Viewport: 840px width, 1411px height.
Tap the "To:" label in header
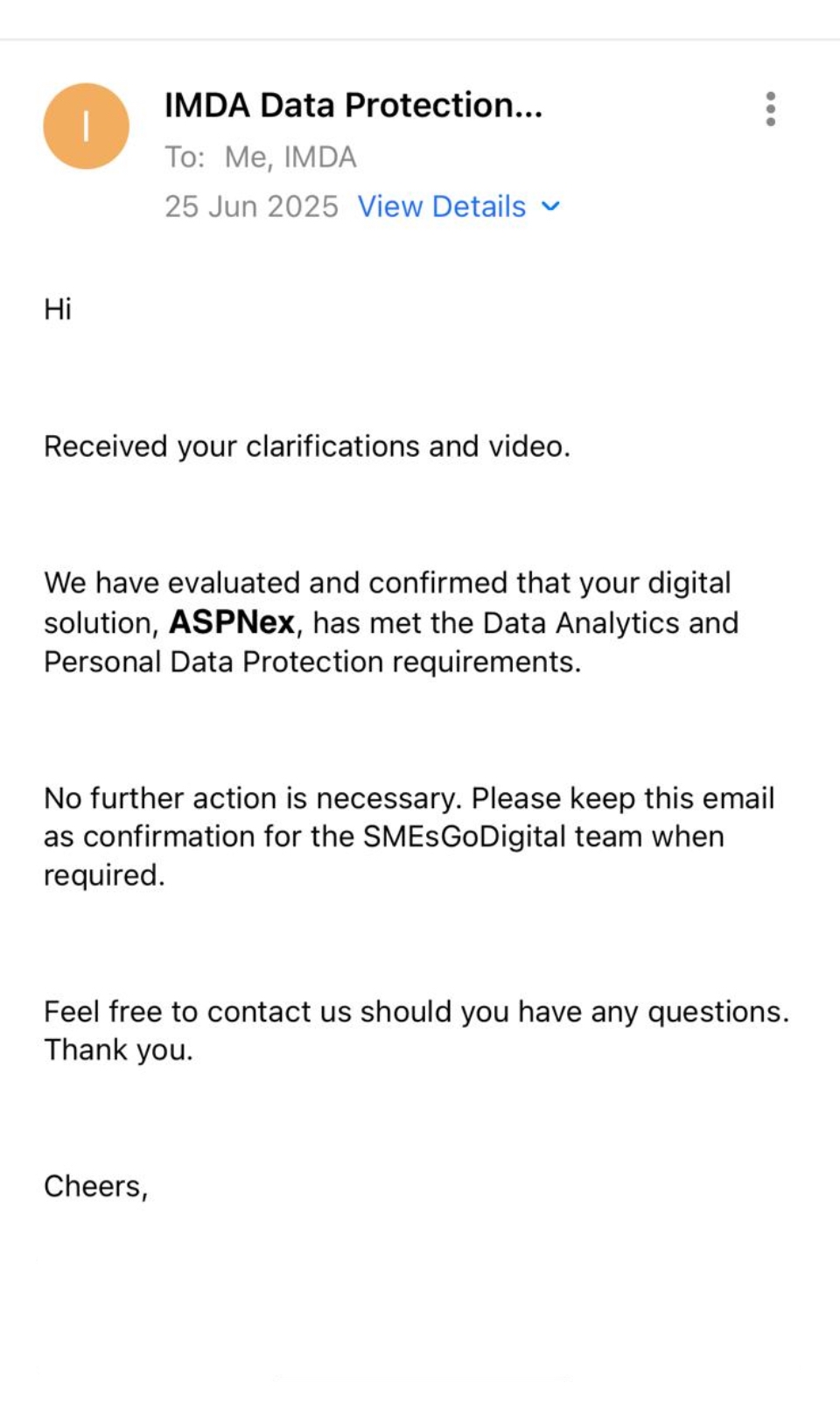[x=184, y=158]
